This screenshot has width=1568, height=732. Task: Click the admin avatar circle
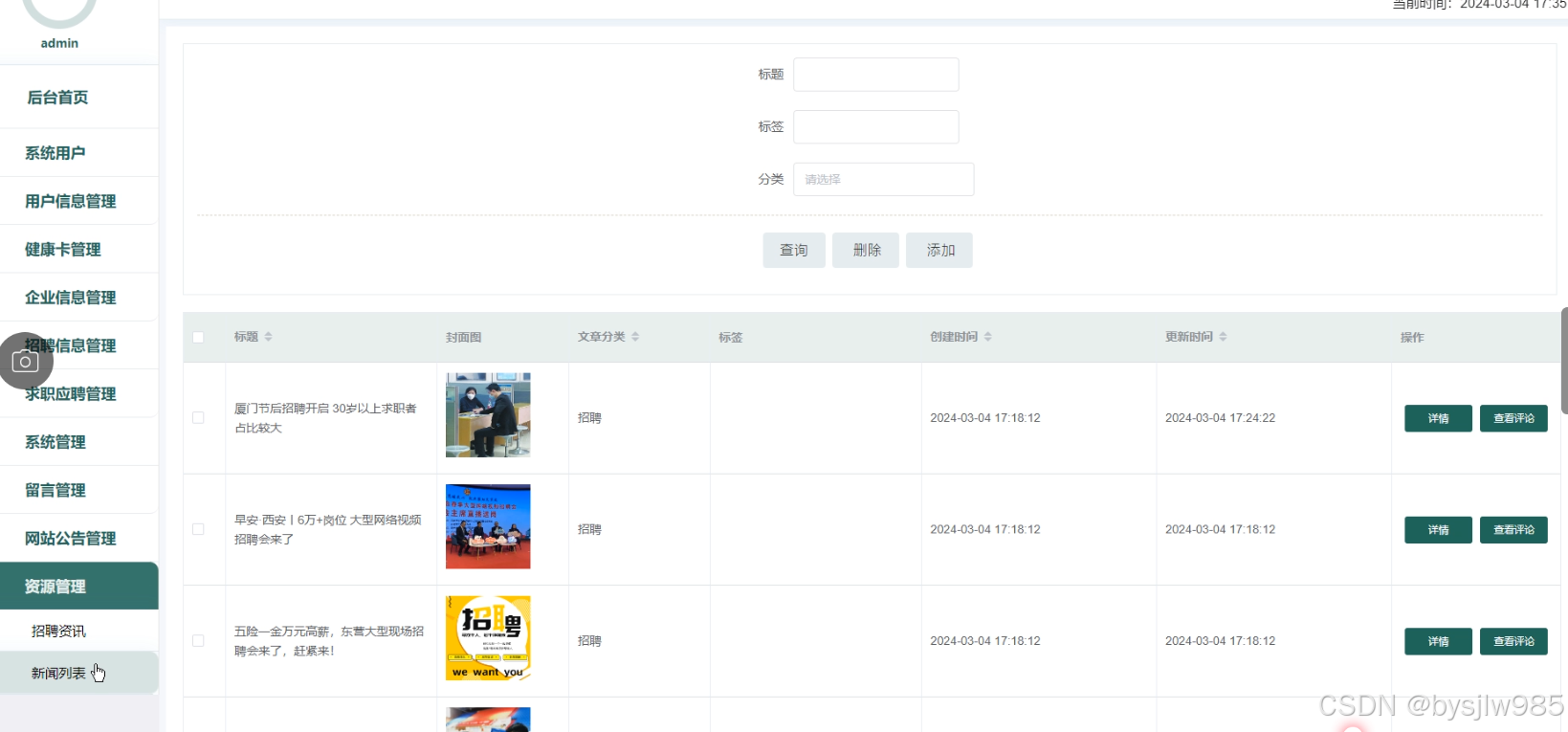coord(59,11)
